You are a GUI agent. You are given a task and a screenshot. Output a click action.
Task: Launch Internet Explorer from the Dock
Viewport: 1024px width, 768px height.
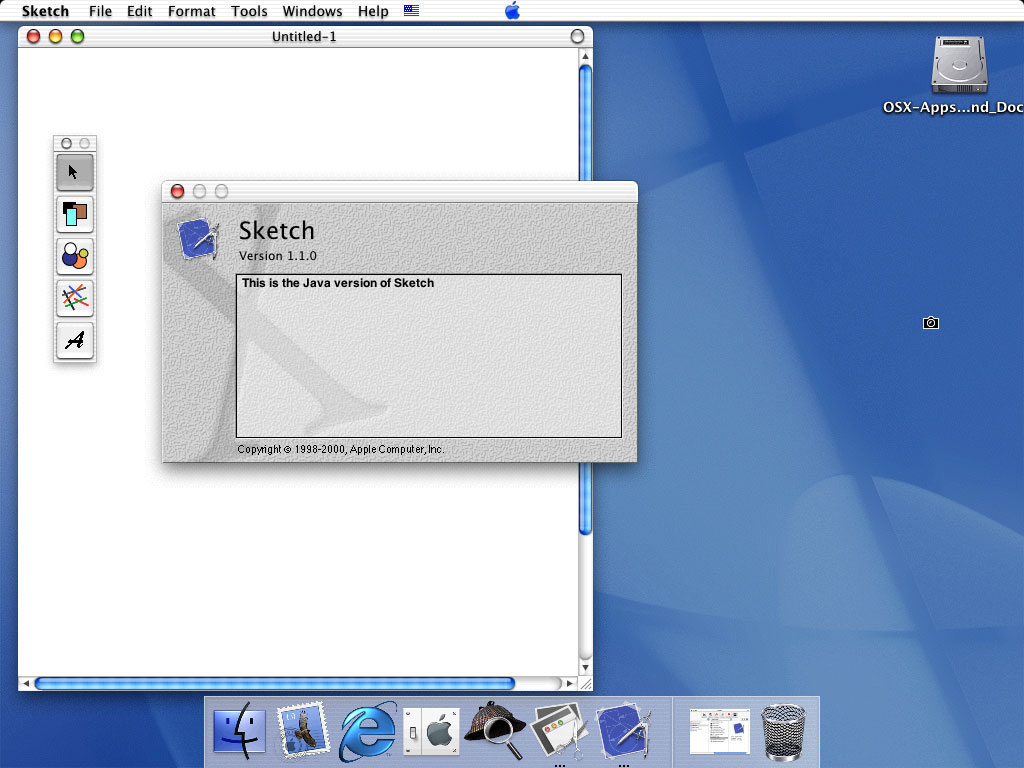click(x=368, y=731)
